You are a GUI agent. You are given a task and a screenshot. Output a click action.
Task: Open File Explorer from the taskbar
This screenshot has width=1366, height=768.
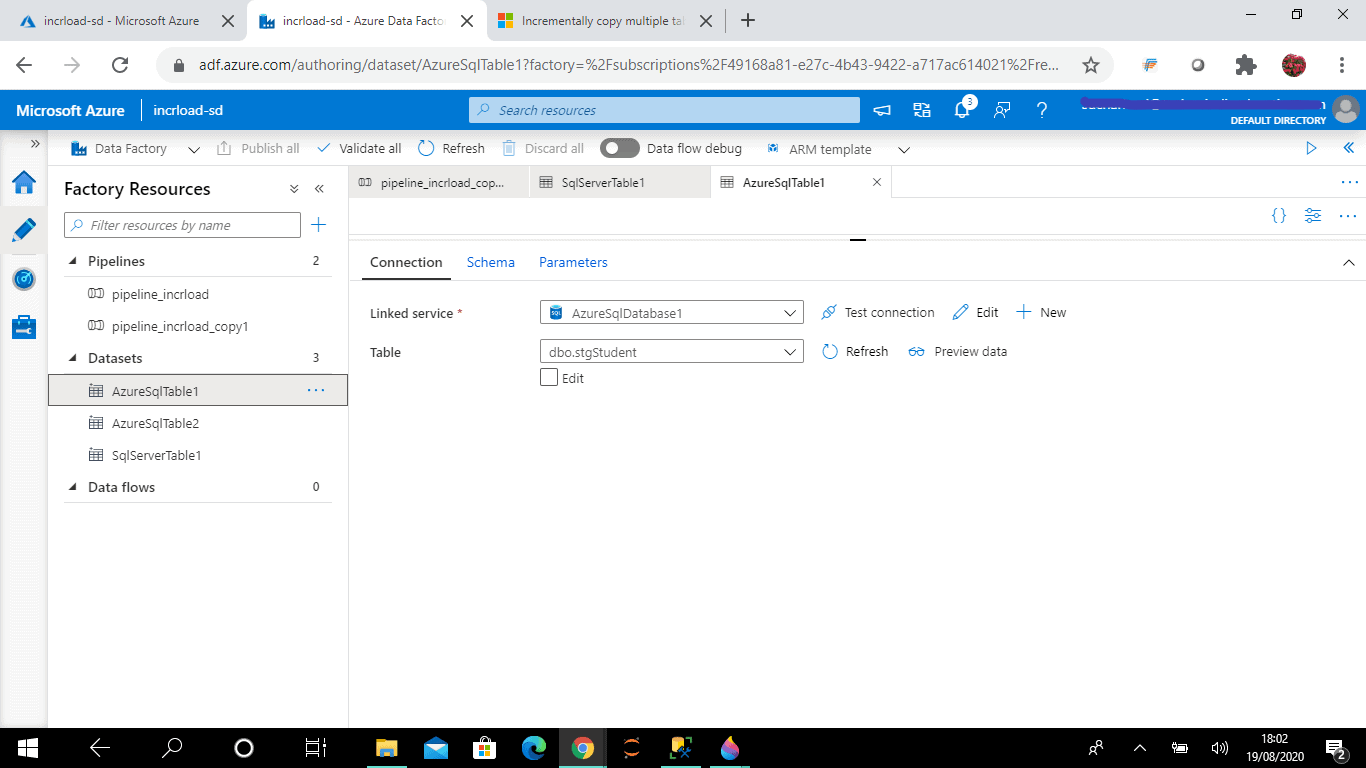pos(387,747)
